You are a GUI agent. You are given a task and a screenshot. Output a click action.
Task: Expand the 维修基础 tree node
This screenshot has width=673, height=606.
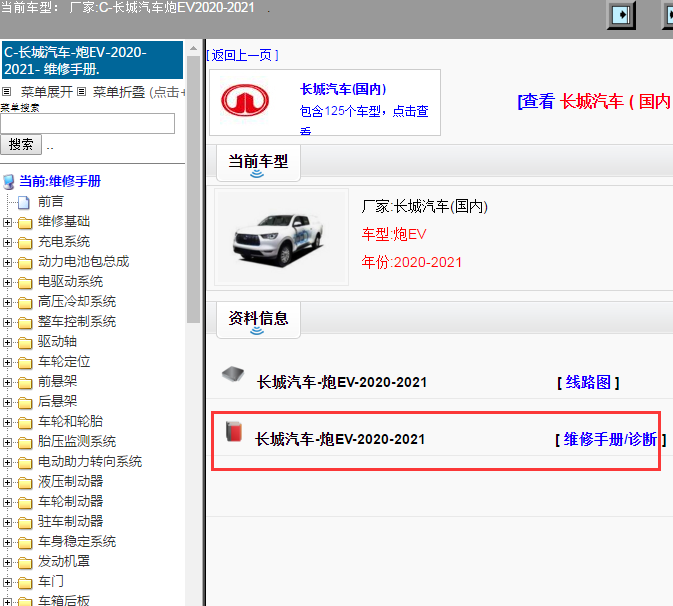7,222
